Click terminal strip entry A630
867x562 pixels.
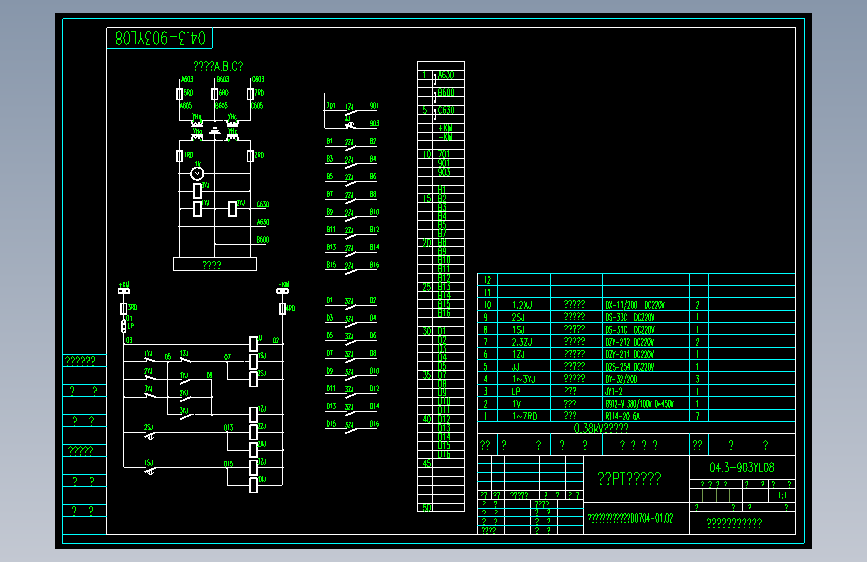(x=446, y=75)
